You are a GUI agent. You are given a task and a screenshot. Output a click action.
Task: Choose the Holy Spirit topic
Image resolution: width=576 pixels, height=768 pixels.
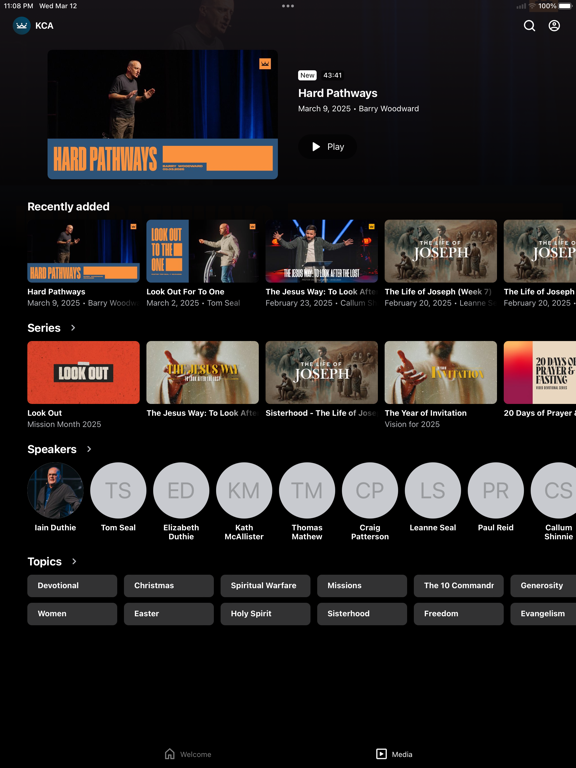(x=265, y=614)
